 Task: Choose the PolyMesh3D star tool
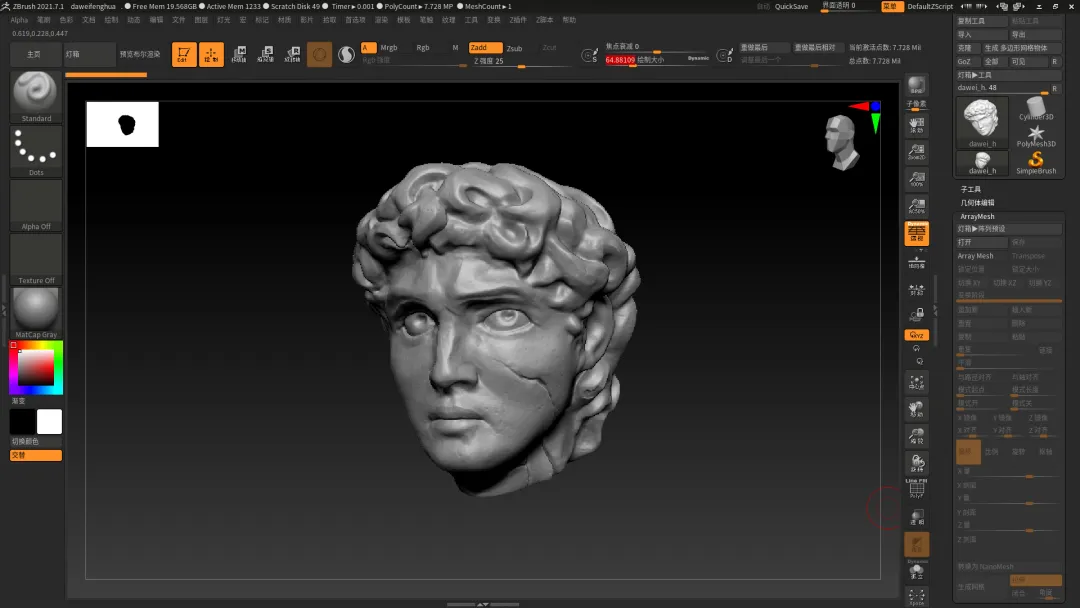pos(1036,134)
